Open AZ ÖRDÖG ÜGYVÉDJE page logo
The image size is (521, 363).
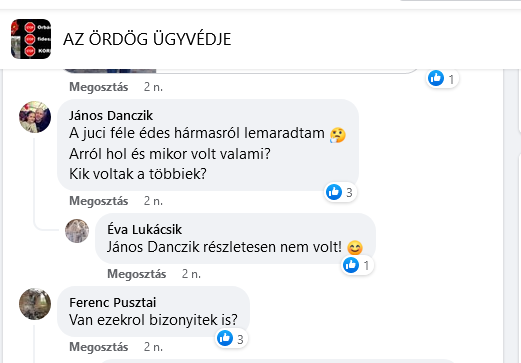pyautogui.click(x=31, y=39)
